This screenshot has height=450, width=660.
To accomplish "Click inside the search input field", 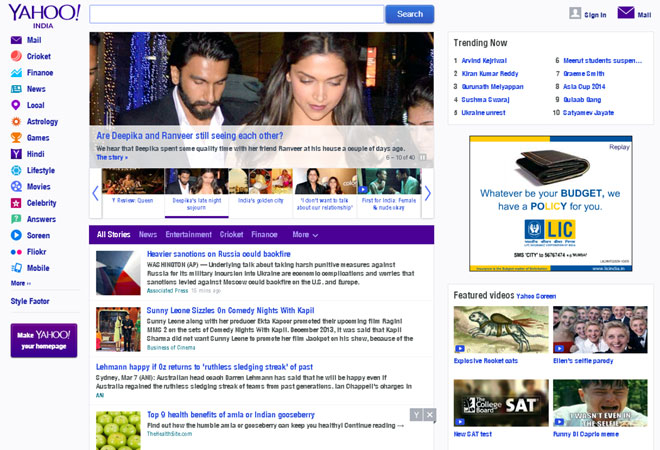I will tap(237, 14).
